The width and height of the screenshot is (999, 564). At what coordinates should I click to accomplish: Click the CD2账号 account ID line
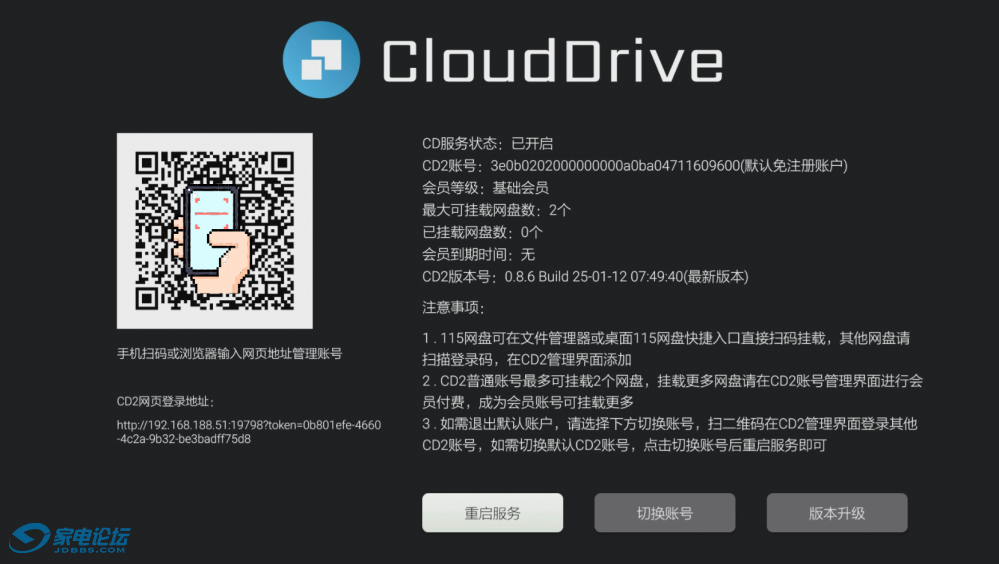[635, 166]
